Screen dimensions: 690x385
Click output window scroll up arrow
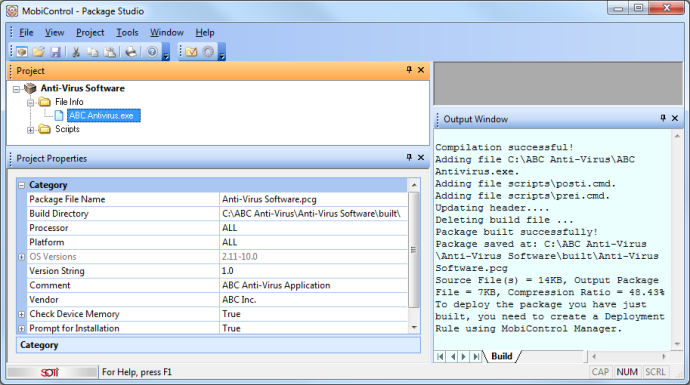coord(677,136)
